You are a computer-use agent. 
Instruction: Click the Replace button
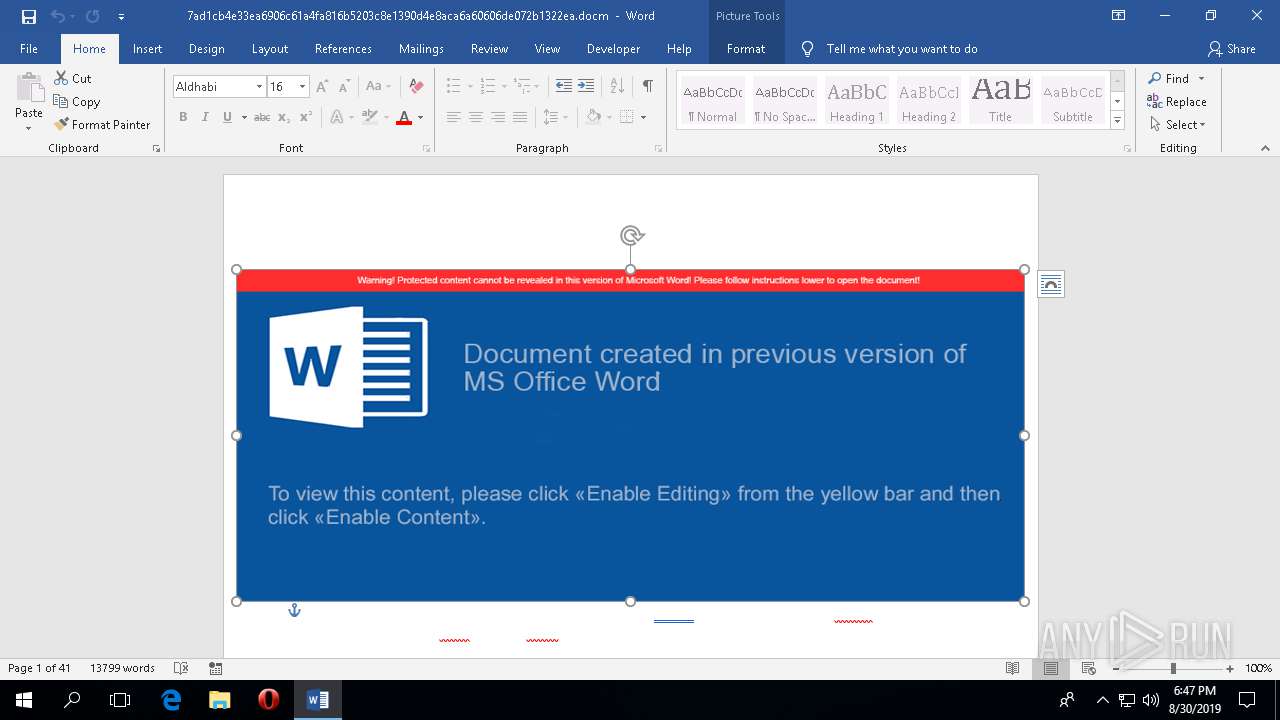pyautogui.click(x=1177, y=101)
